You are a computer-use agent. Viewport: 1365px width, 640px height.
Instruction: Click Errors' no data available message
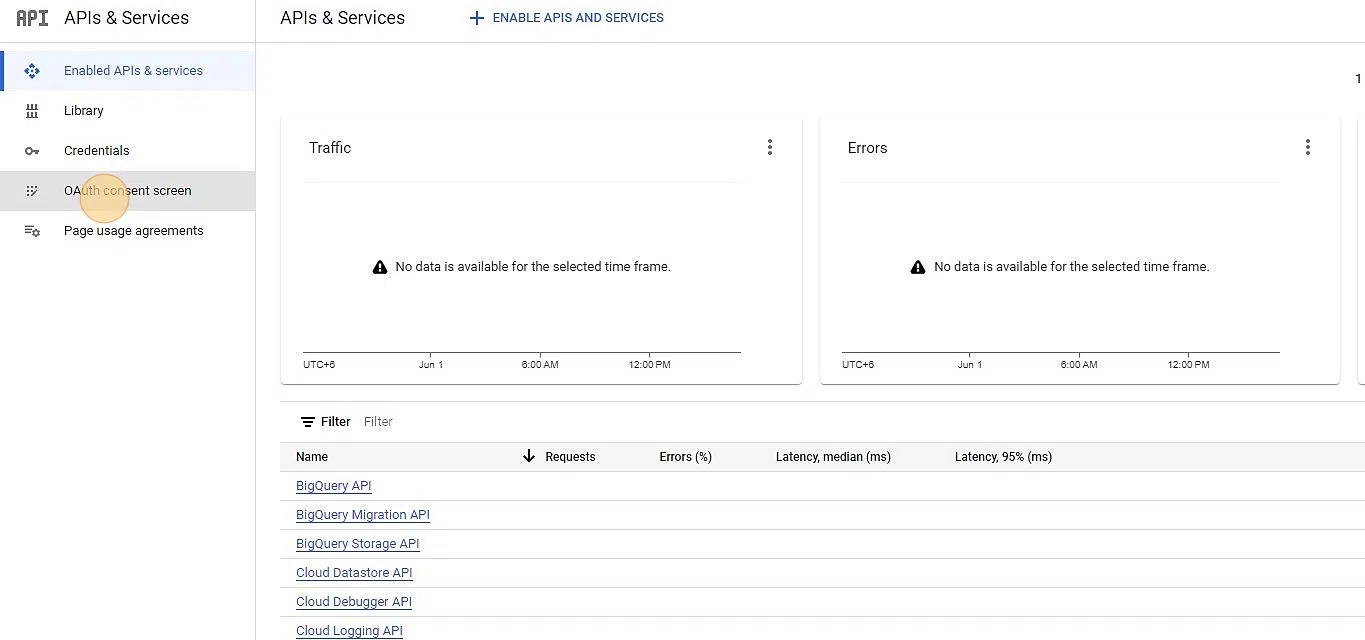(x=1072, y=267)
